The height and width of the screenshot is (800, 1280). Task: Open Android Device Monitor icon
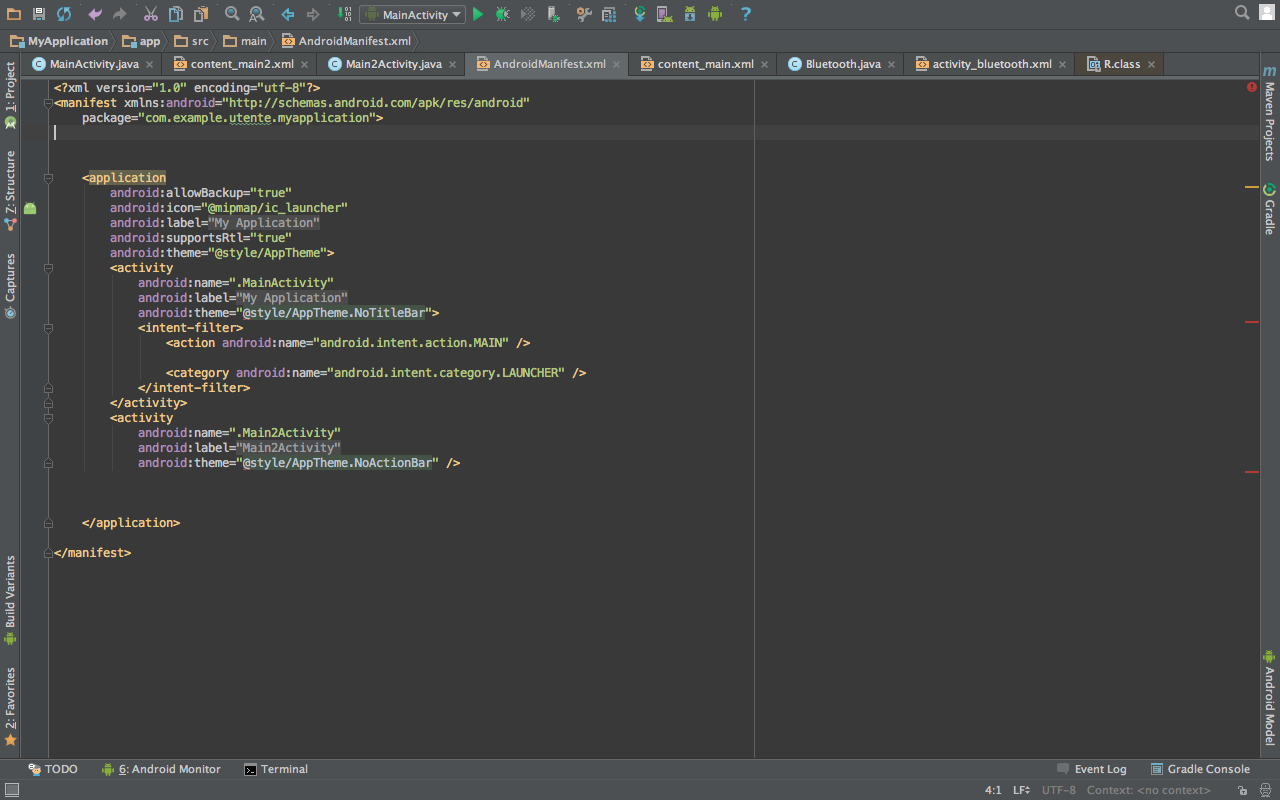(715, 14)
